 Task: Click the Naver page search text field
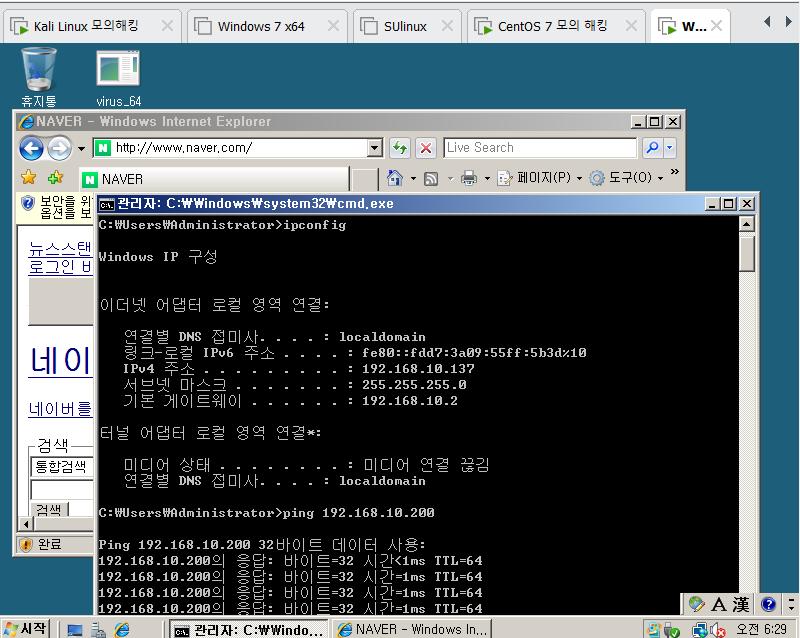[x=62, y=489]
